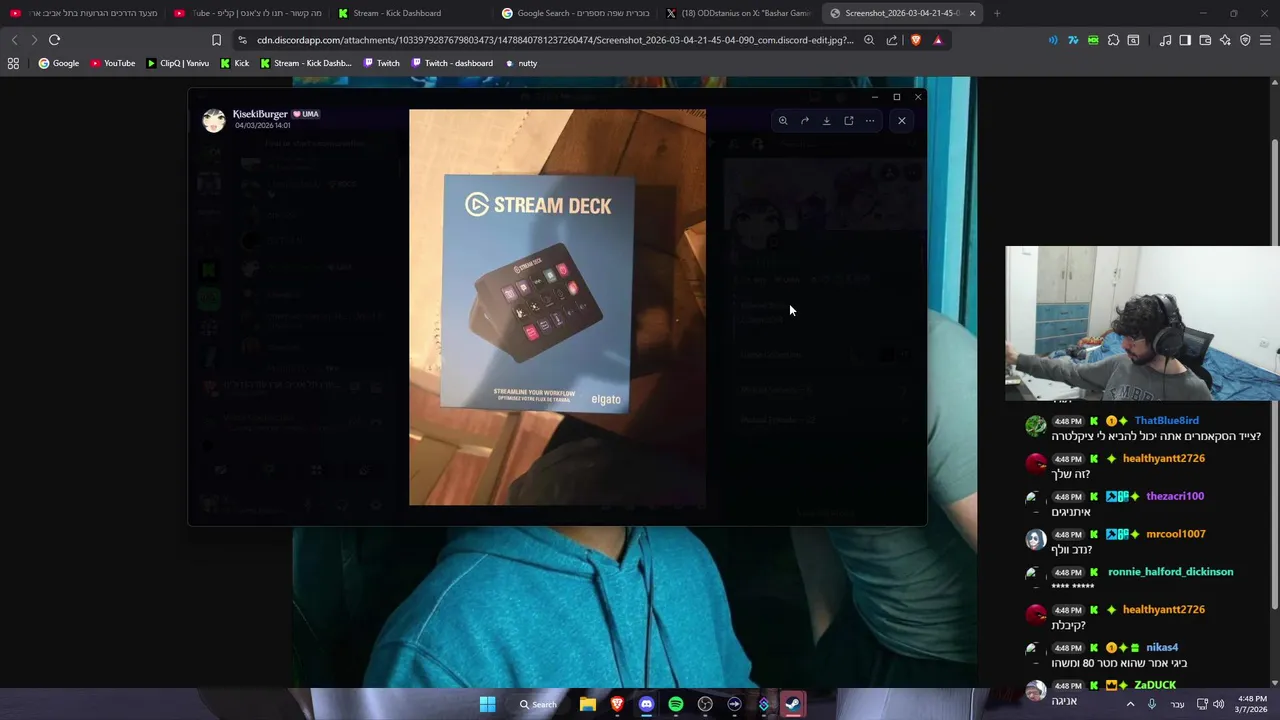Open the YouTube bookmark
The width and height of the screenshot is (1280, 720).
[x=113, y=63]
